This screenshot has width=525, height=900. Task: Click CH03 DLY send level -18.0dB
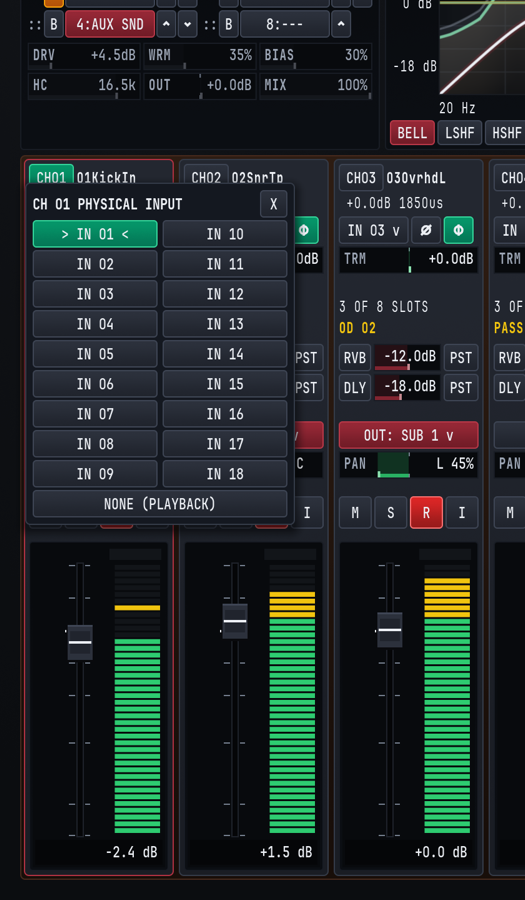[x=407, y=387]
